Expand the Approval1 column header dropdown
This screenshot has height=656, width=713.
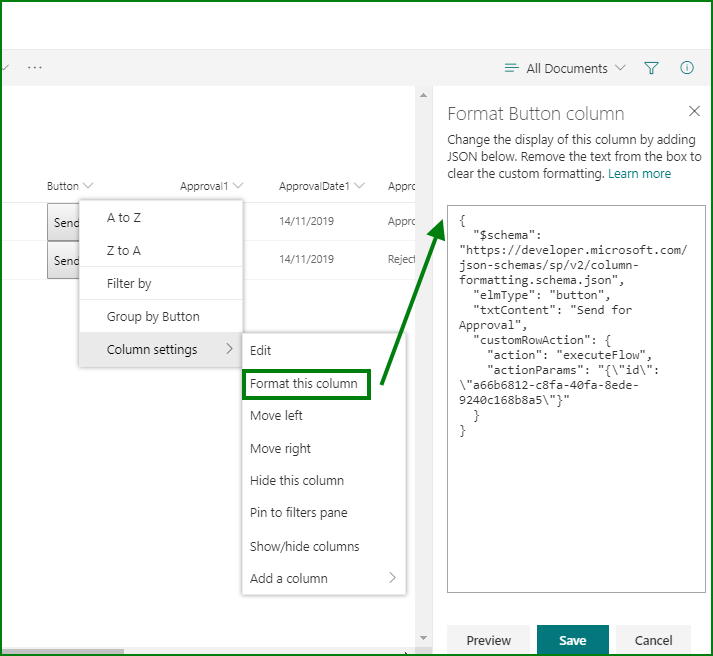238,185
